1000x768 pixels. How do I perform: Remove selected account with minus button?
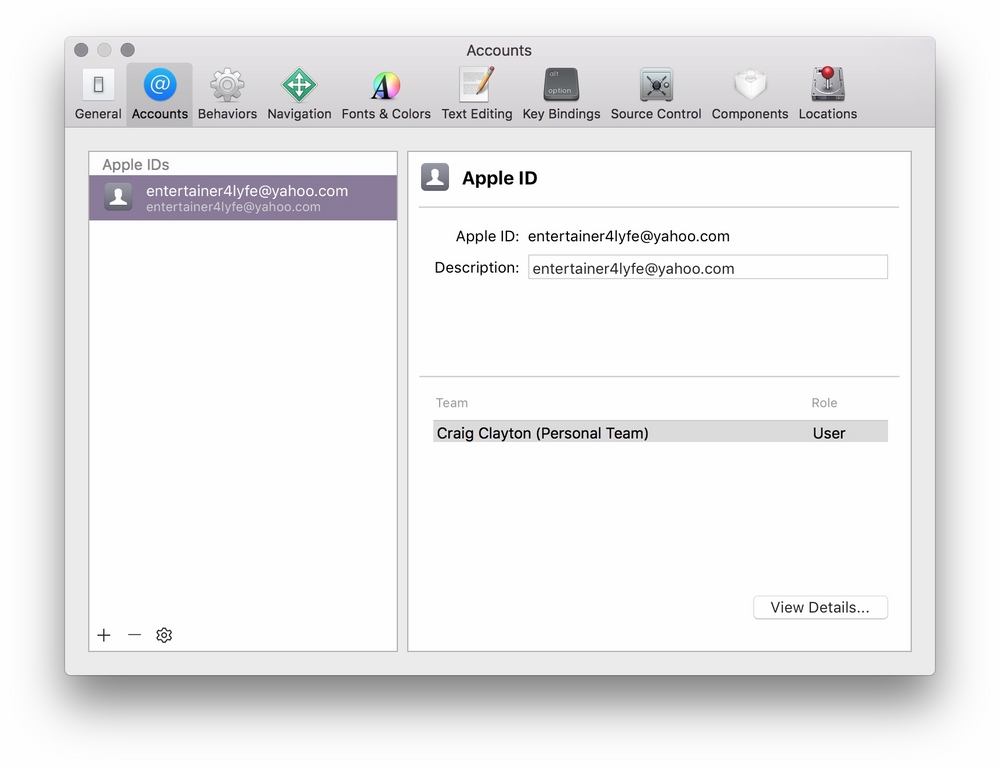134,635
